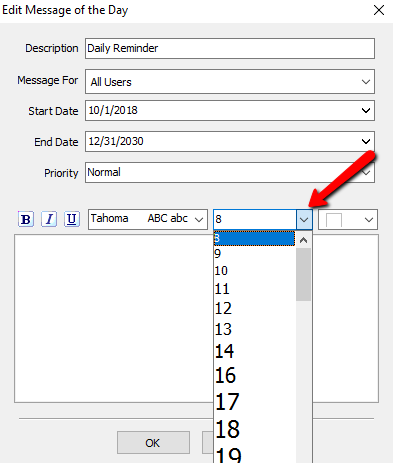Click the Priority Normal field

pyautogui.click(x=230, y=172)
